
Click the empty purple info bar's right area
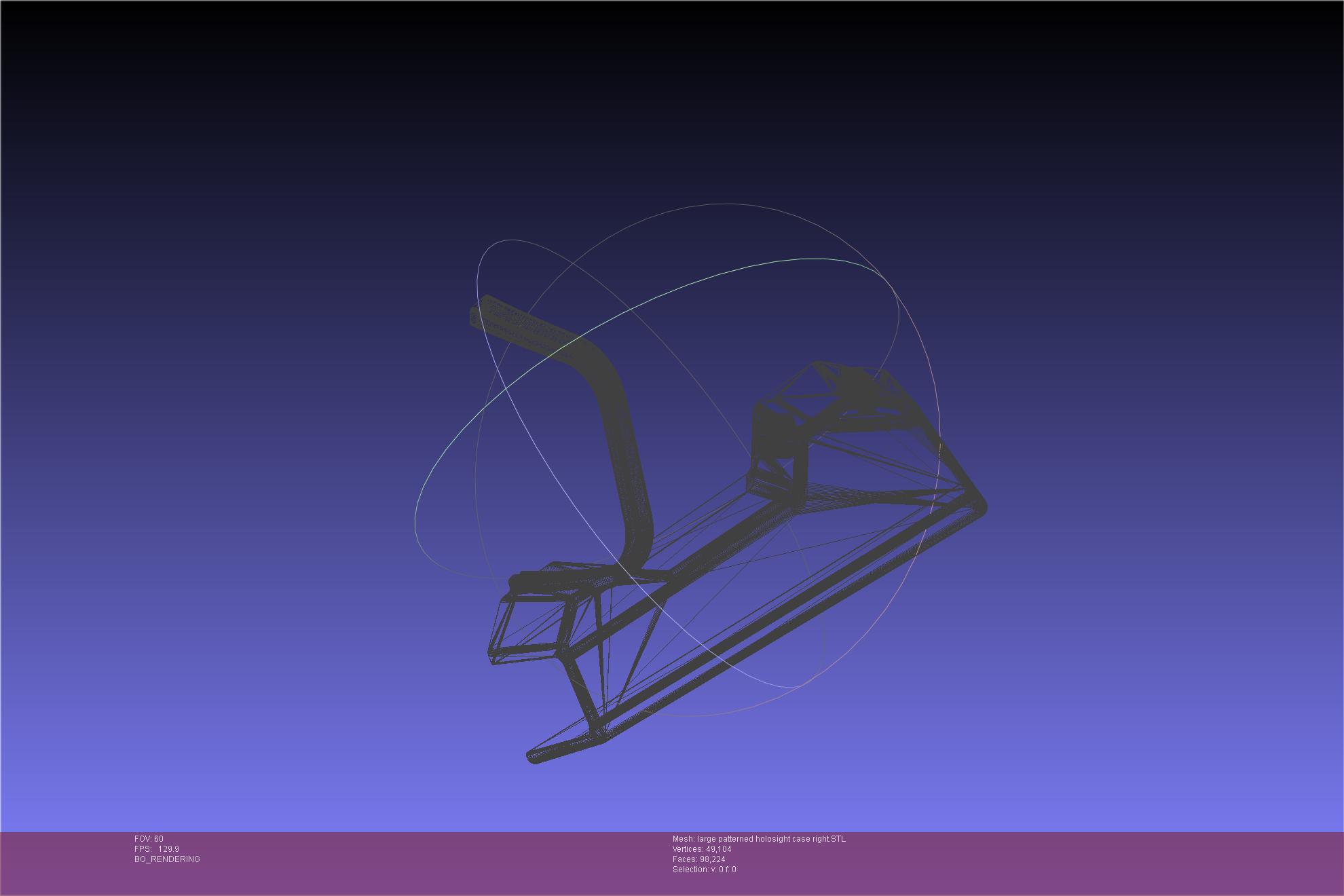(1120, 862)
